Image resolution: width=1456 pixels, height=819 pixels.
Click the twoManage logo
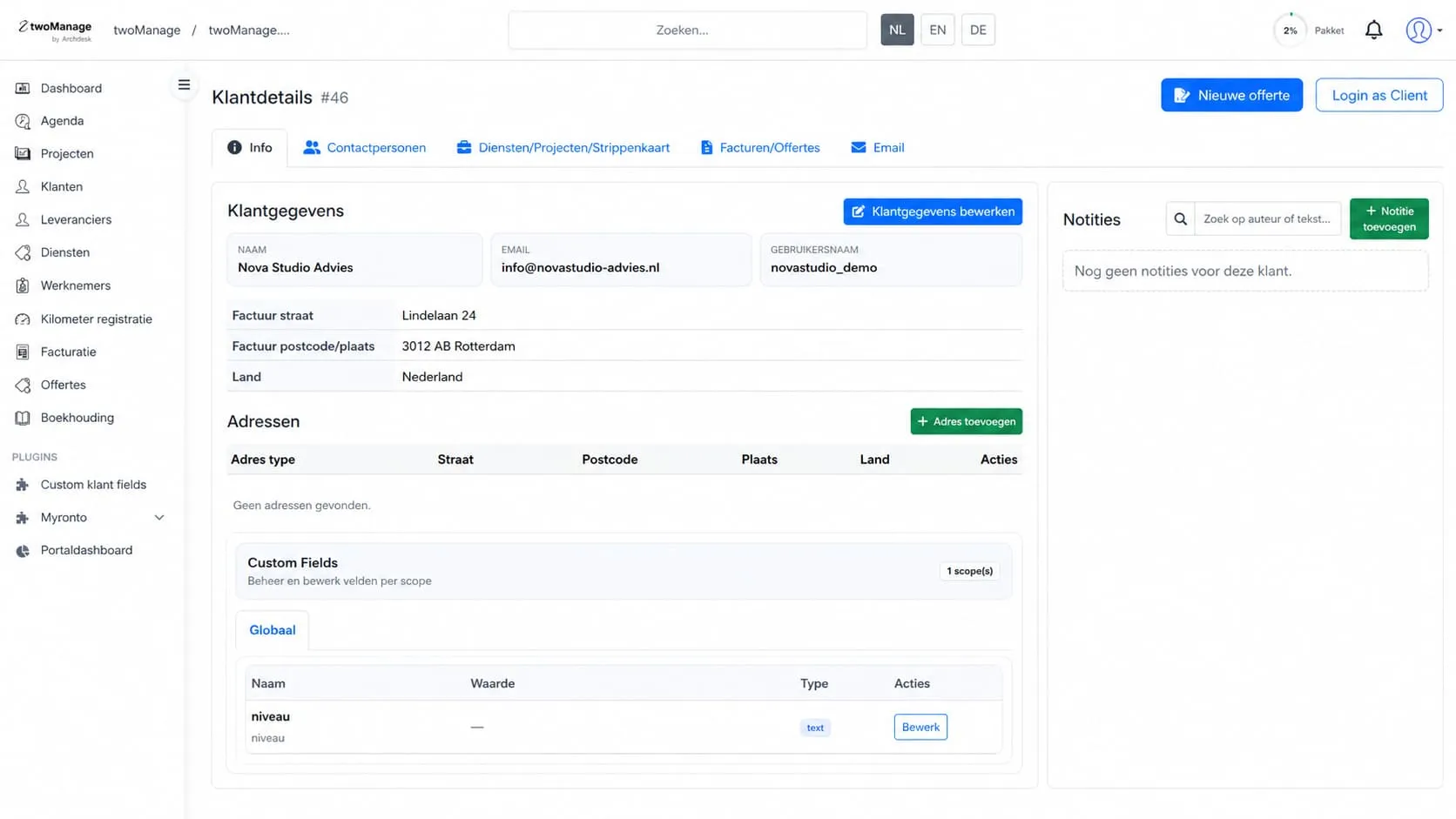(55, 30)
